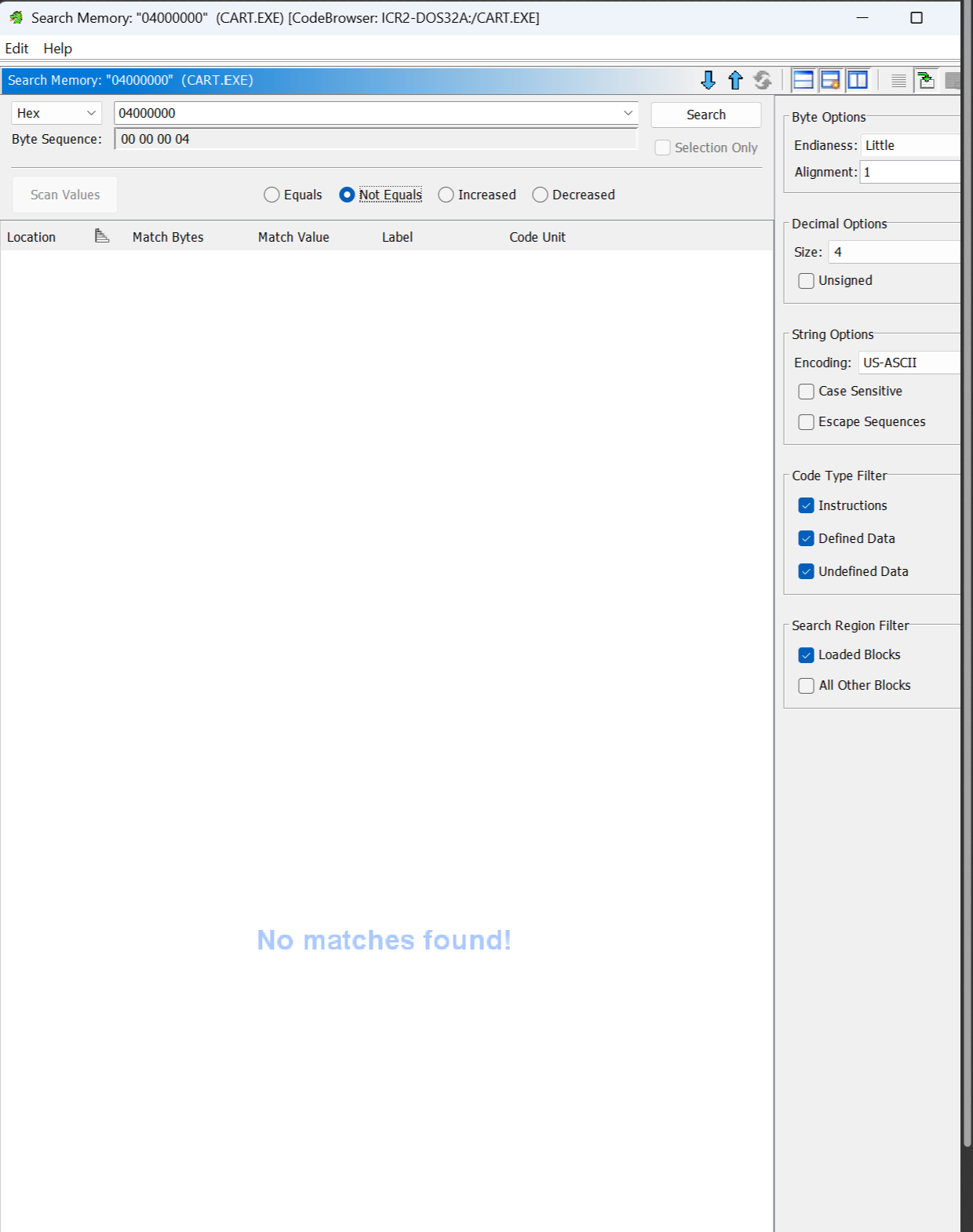Toggle the scan controls panel icon
This screenshot has width=973, height=1232.
(x=830, y=80)
